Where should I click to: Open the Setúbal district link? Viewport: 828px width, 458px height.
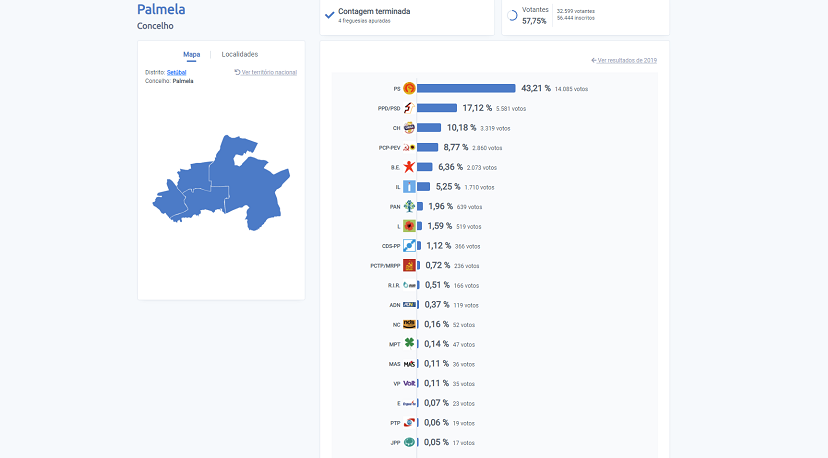(x=177, y=72)
